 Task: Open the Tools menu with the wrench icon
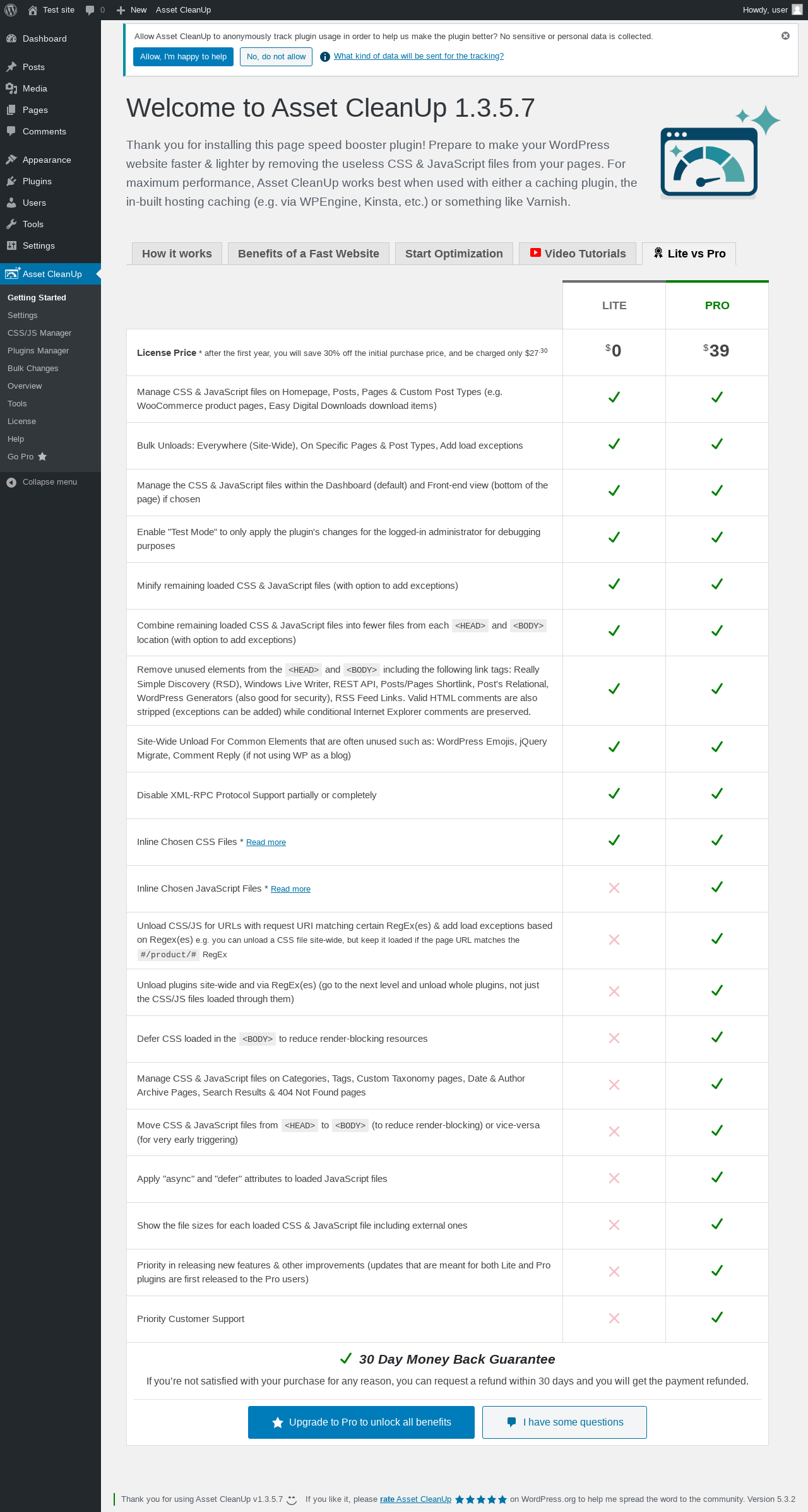click(x=50, y=224)
